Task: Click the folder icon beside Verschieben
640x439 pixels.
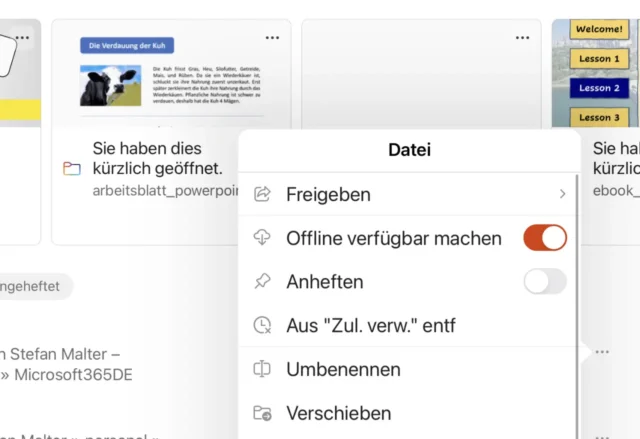Action: click(263, 413)
